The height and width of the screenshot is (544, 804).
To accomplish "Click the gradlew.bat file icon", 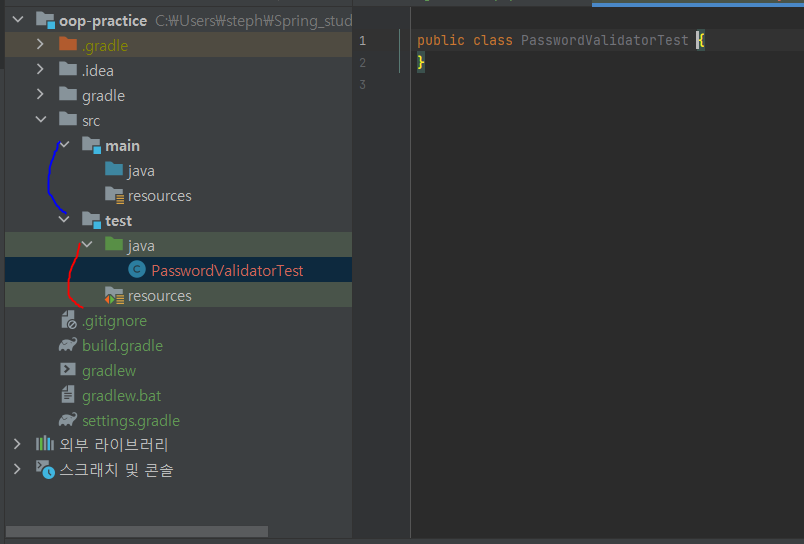I will tap(68, 394).
